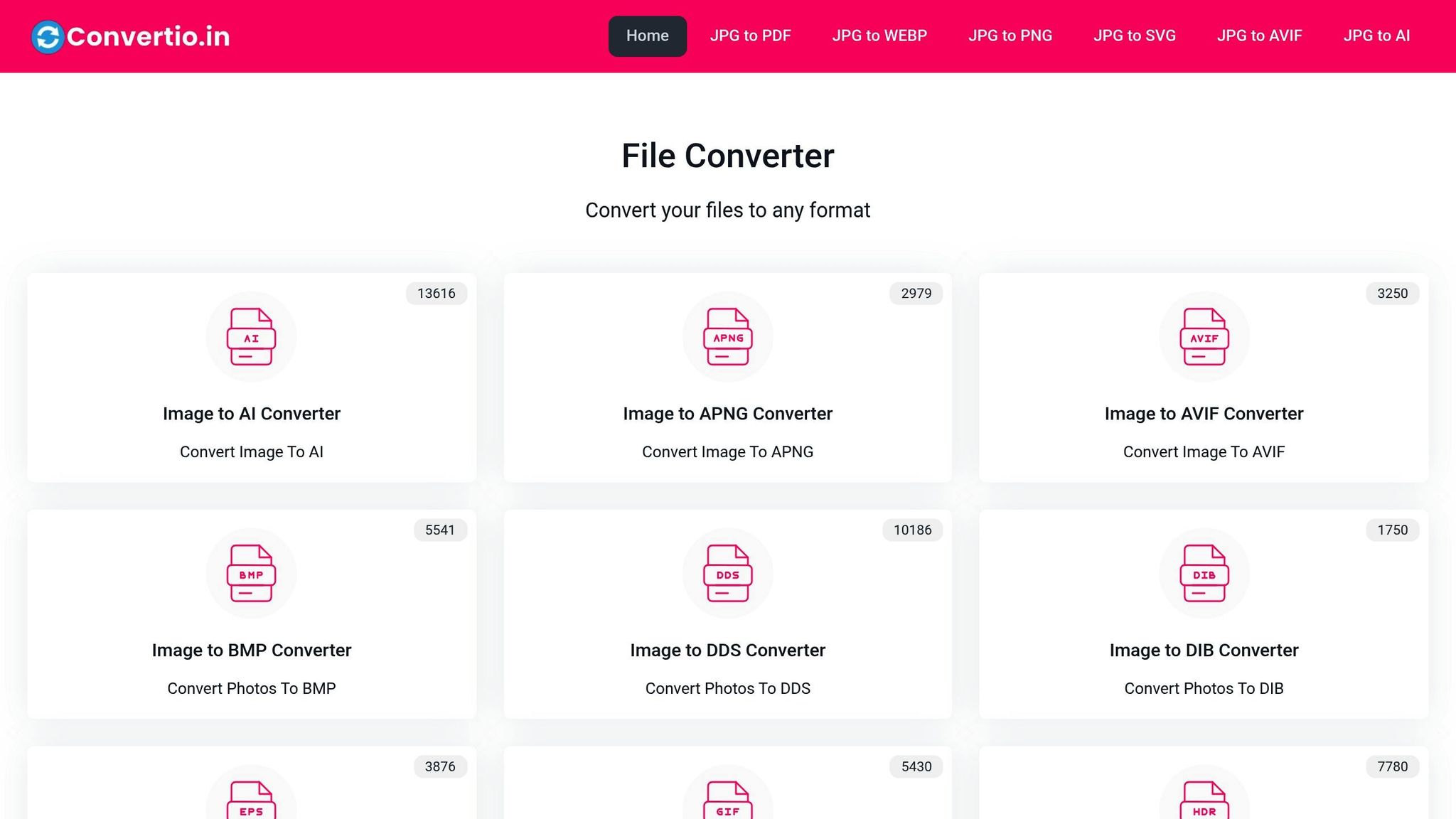Click the 5541 usage count badge
This screenshot has height=819, width=1456.
click(439, 530)
